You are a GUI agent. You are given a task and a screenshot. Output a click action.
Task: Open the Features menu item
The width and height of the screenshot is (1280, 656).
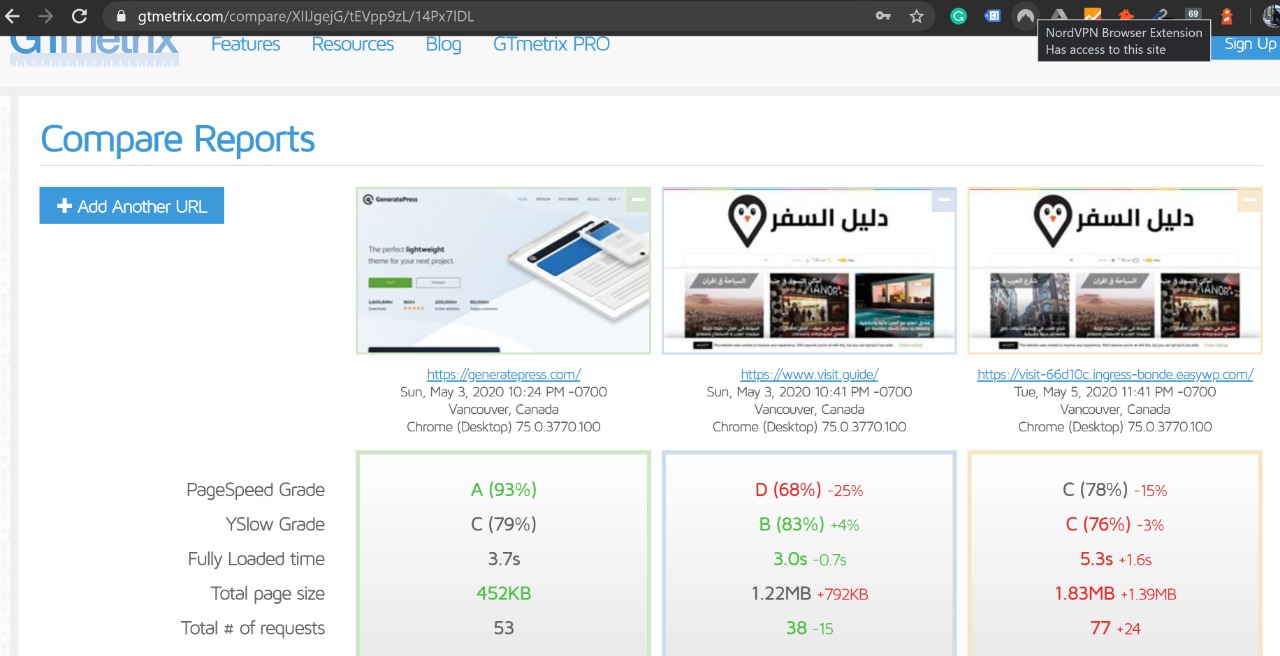click(245, 44)
